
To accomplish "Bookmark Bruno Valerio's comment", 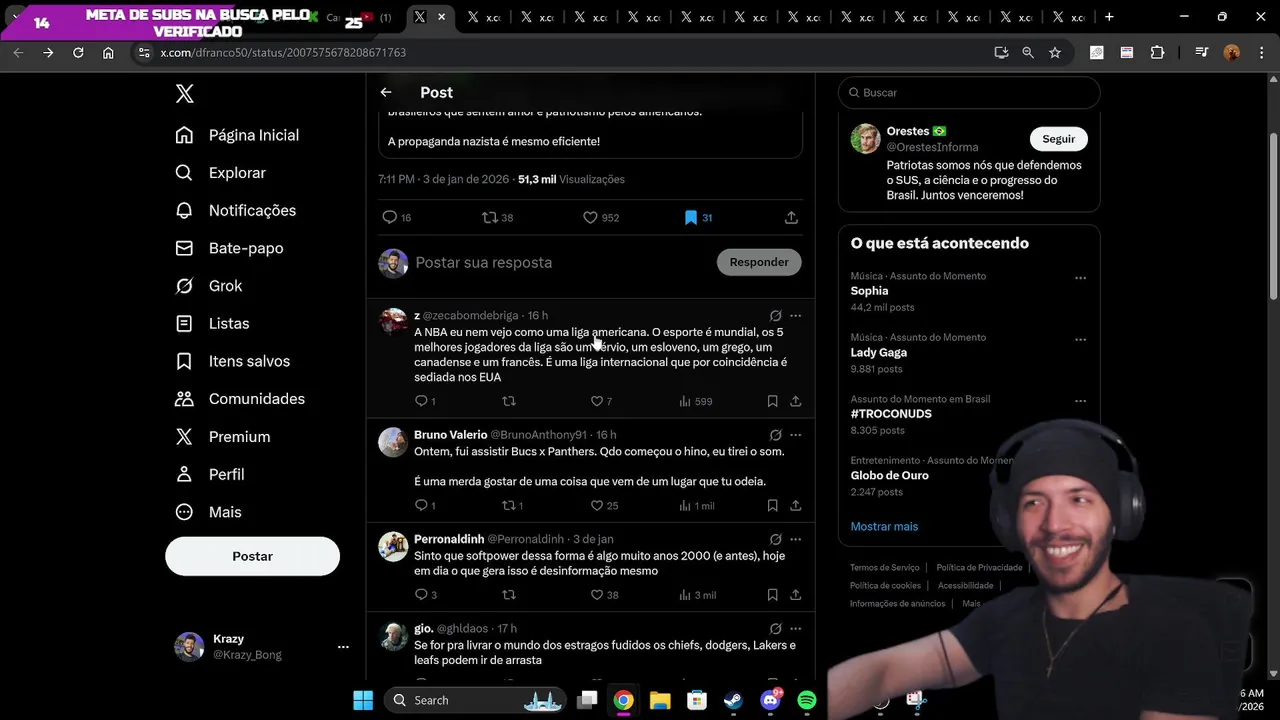I will click(772, 505).
